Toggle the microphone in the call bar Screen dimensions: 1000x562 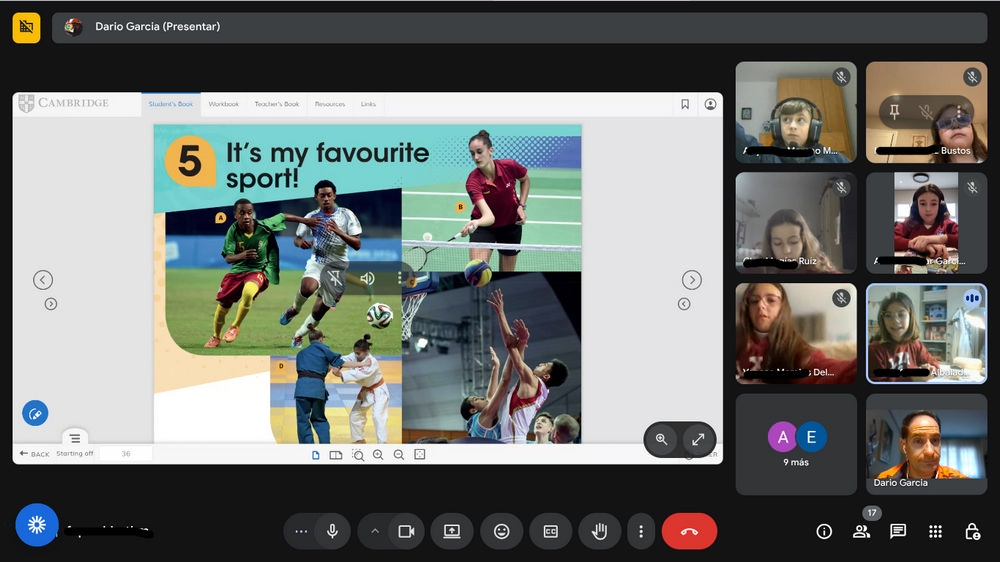[x=332, y=531]
